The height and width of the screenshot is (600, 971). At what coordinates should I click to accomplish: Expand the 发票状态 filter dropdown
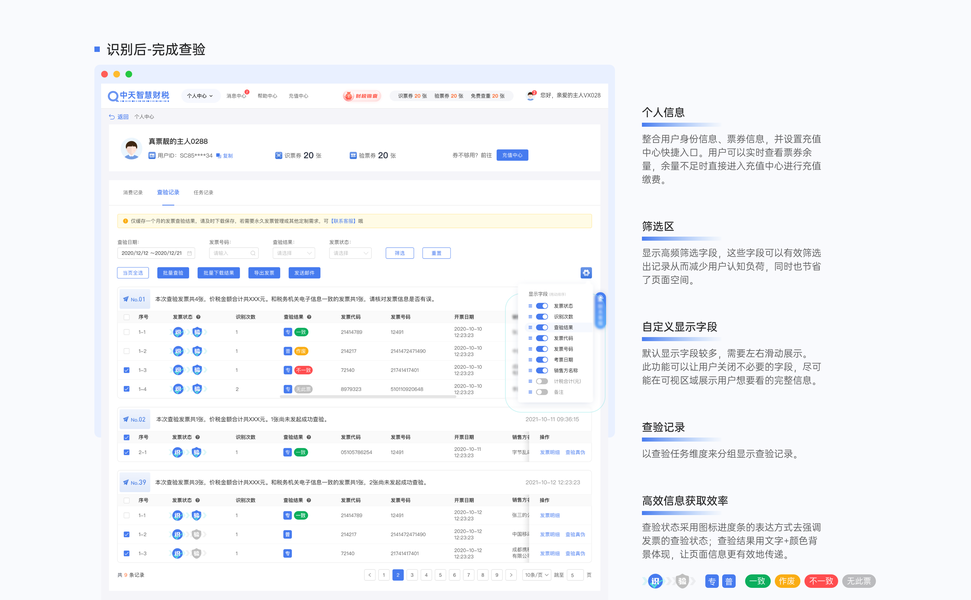point(350,253)
